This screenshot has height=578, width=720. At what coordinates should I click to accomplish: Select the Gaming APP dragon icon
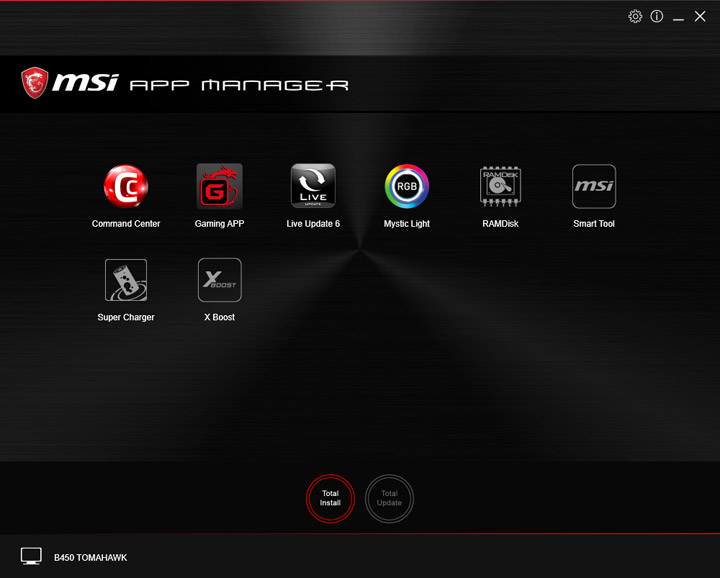219,186
